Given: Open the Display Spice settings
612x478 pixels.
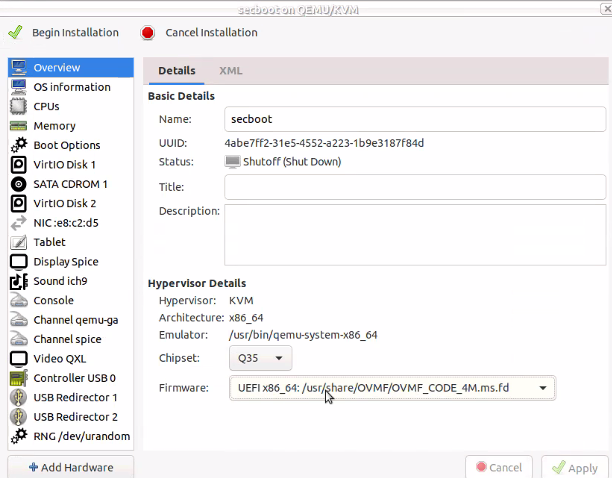Looking at the screenshot, I should click(x=66, y=262).
